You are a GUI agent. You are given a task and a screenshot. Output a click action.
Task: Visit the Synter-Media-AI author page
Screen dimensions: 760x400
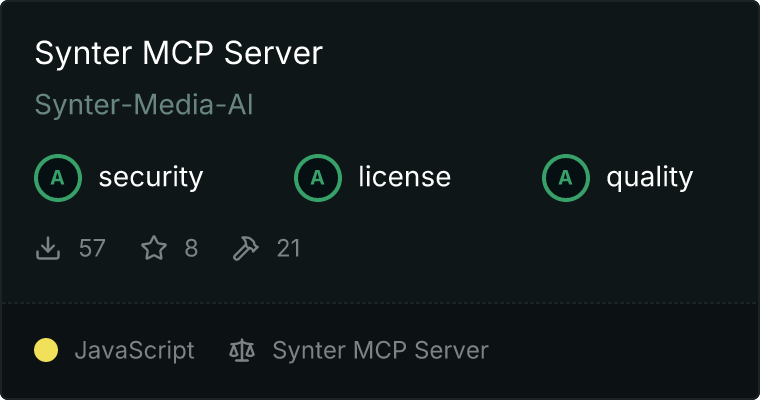144,105
